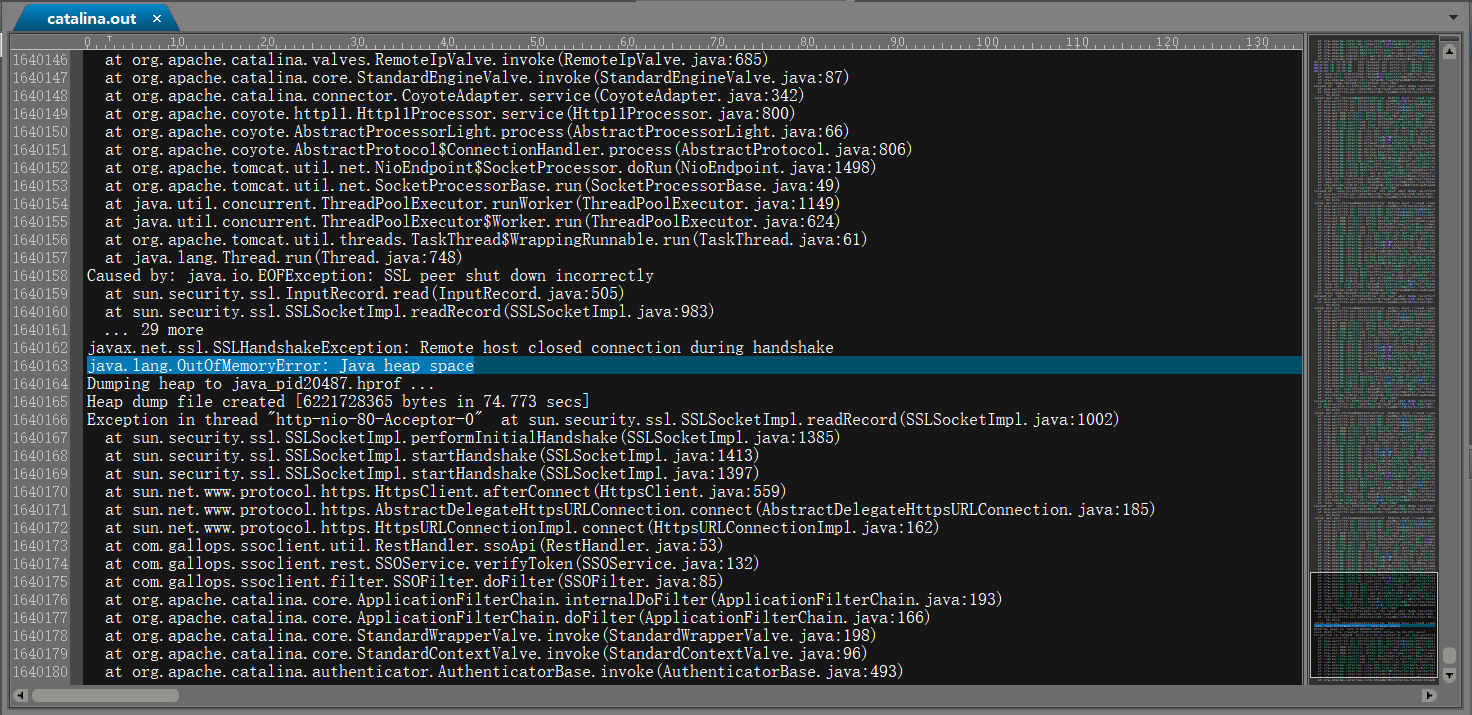Click the 'StandardContextValve.invoke' stack trace line

click(x=486, y=654)
